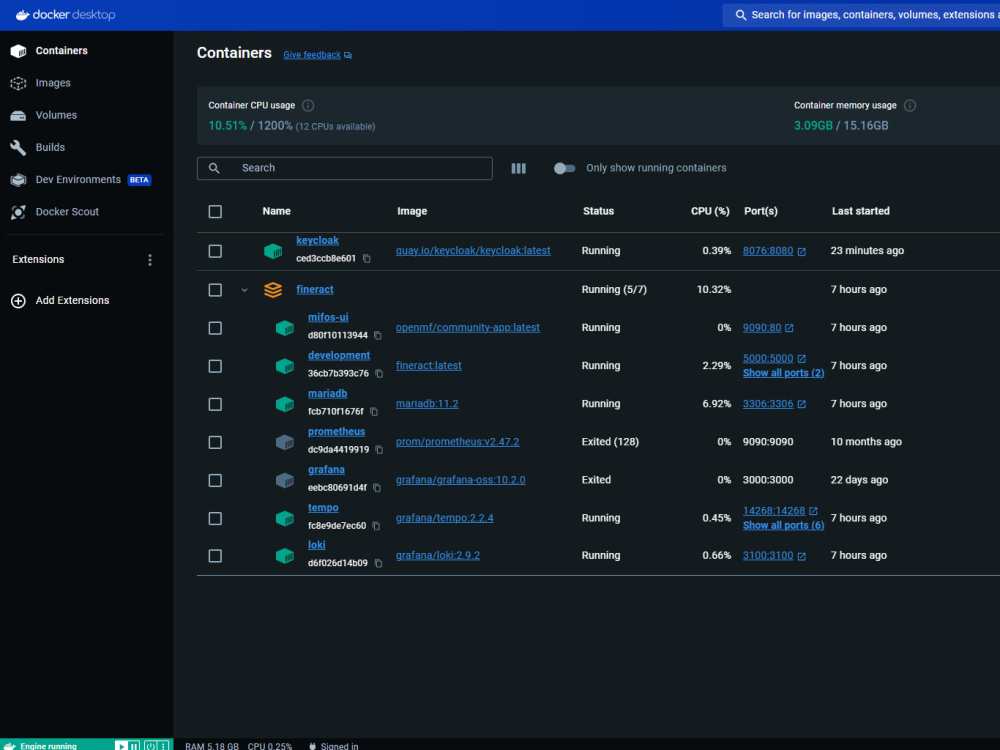Viewport: 1000px width, 750px height.
Task: Open the mifos-ui container link
Action: point(328,318)
